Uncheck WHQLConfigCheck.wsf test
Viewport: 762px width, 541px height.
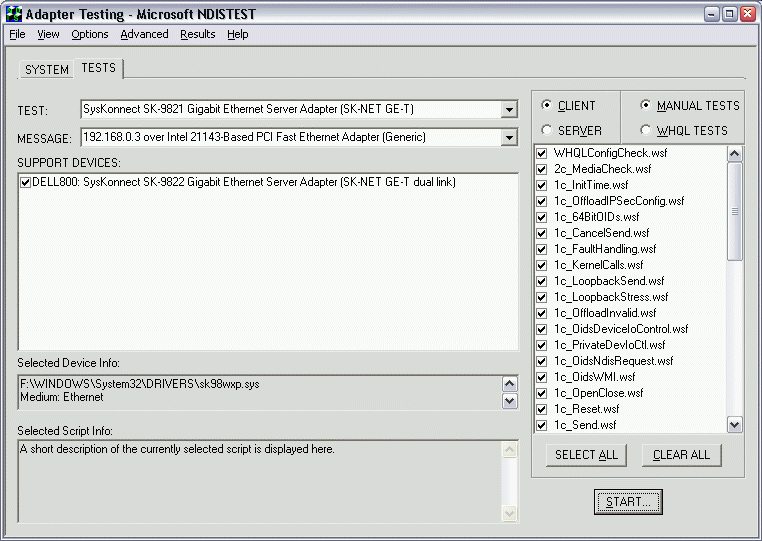click(x=541, y=154)
